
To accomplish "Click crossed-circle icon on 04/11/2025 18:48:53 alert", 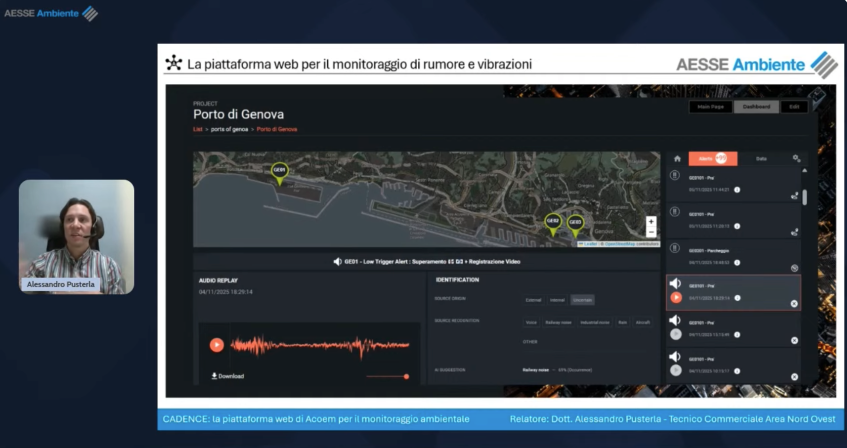I will point(794,268).
